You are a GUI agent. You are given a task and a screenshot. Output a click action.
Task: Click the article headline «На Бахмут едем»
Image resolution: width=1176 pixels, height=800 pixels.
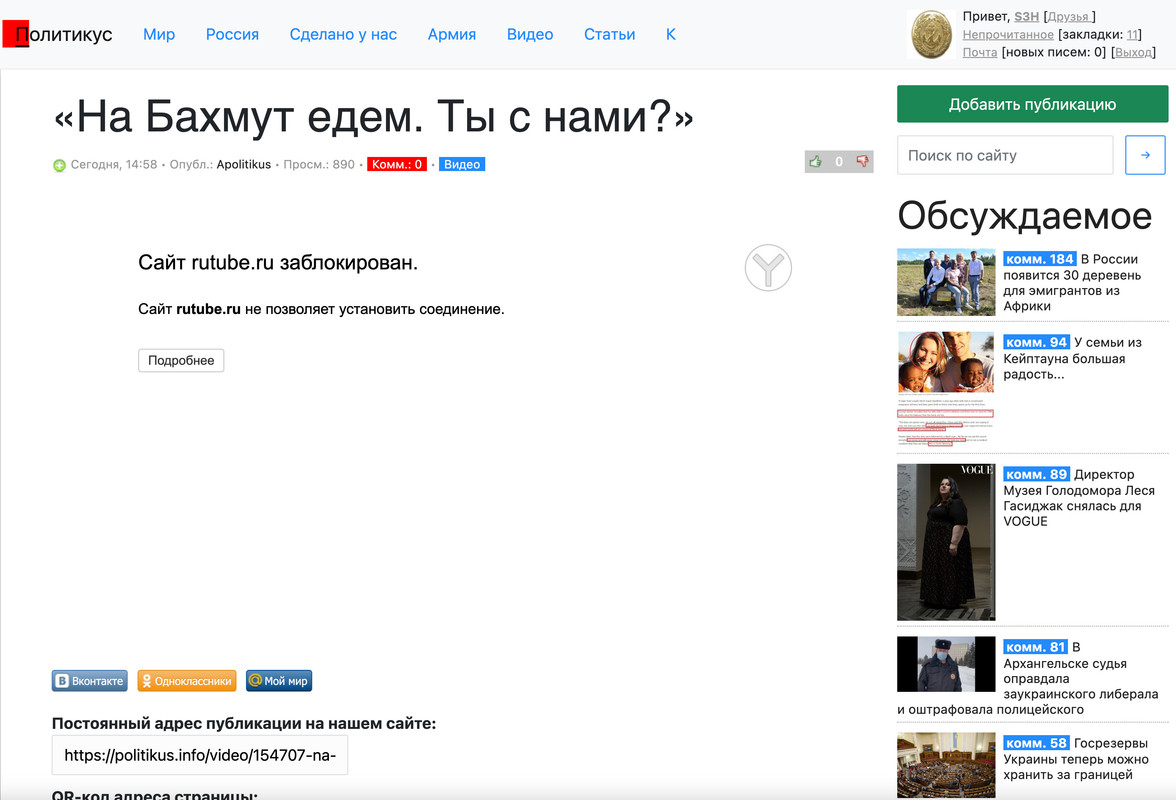(374, 116)
